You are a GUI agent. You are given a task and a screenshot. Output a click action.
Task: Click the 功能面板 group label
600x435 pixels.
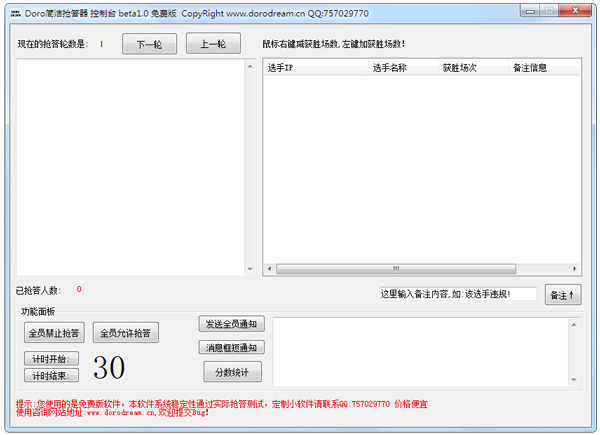(38, 312)
